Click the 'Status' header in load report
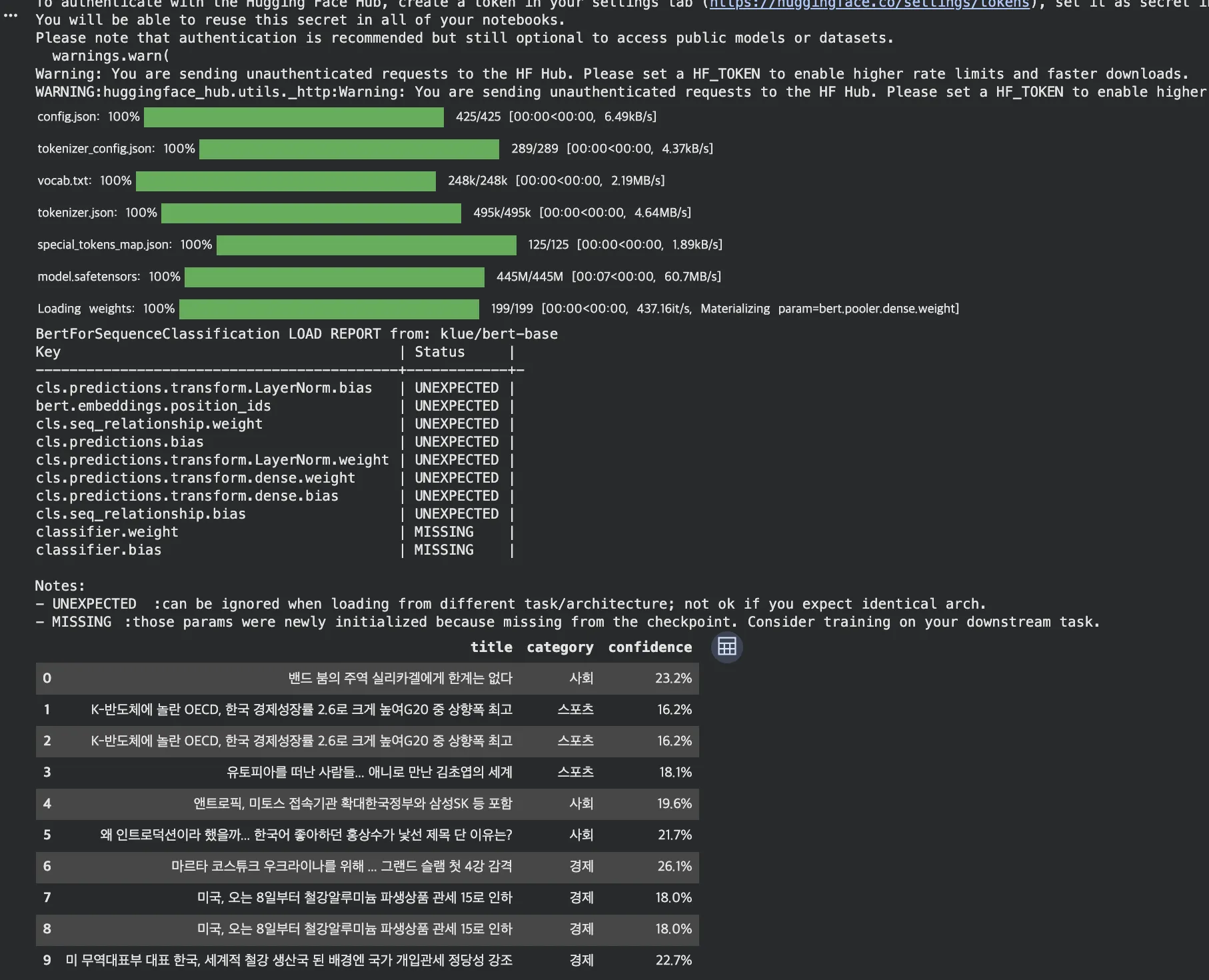The height and width of the screenshot is (980, 1209). 440,352
